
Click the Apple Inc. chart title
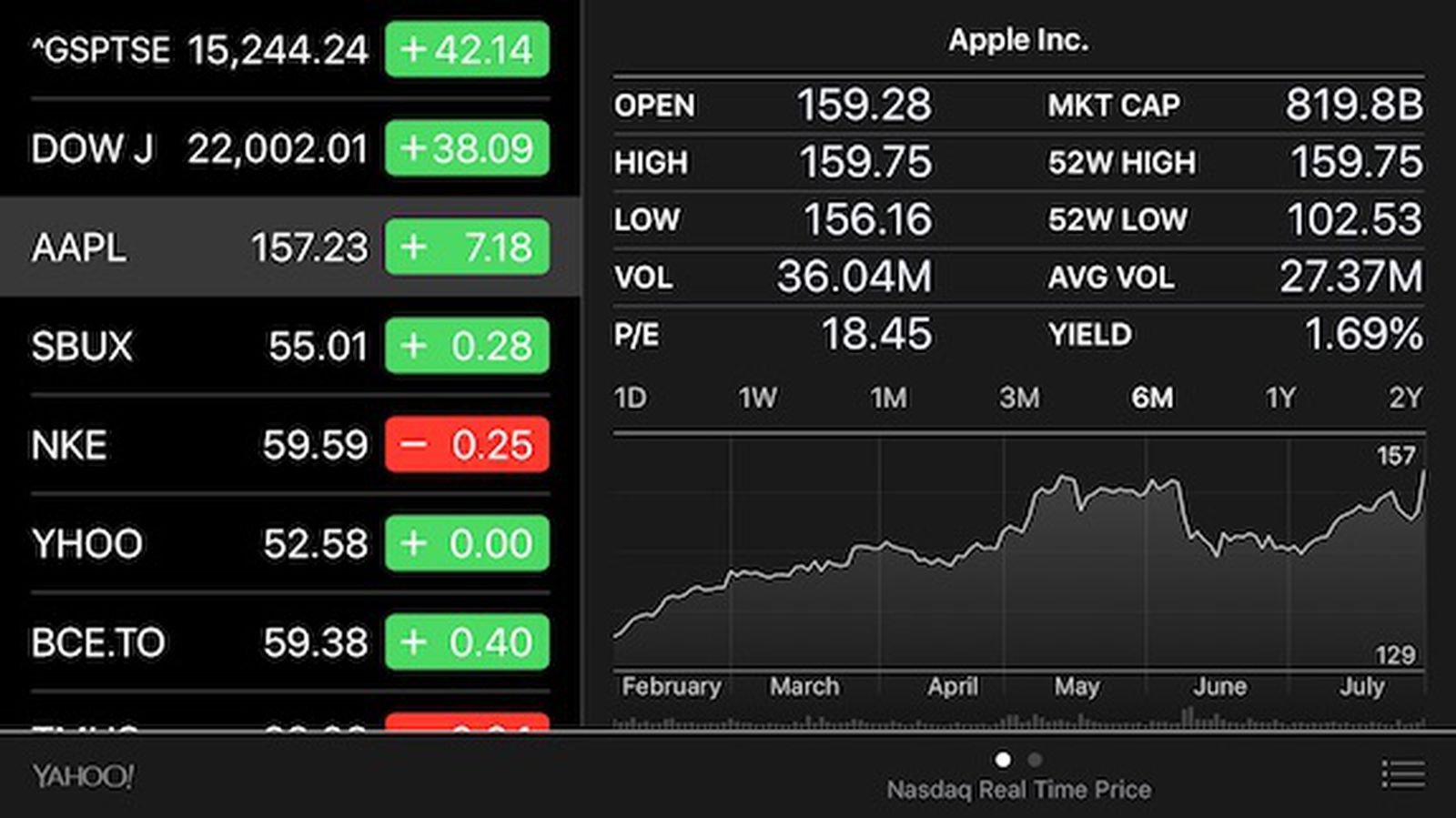(1018, 40)
